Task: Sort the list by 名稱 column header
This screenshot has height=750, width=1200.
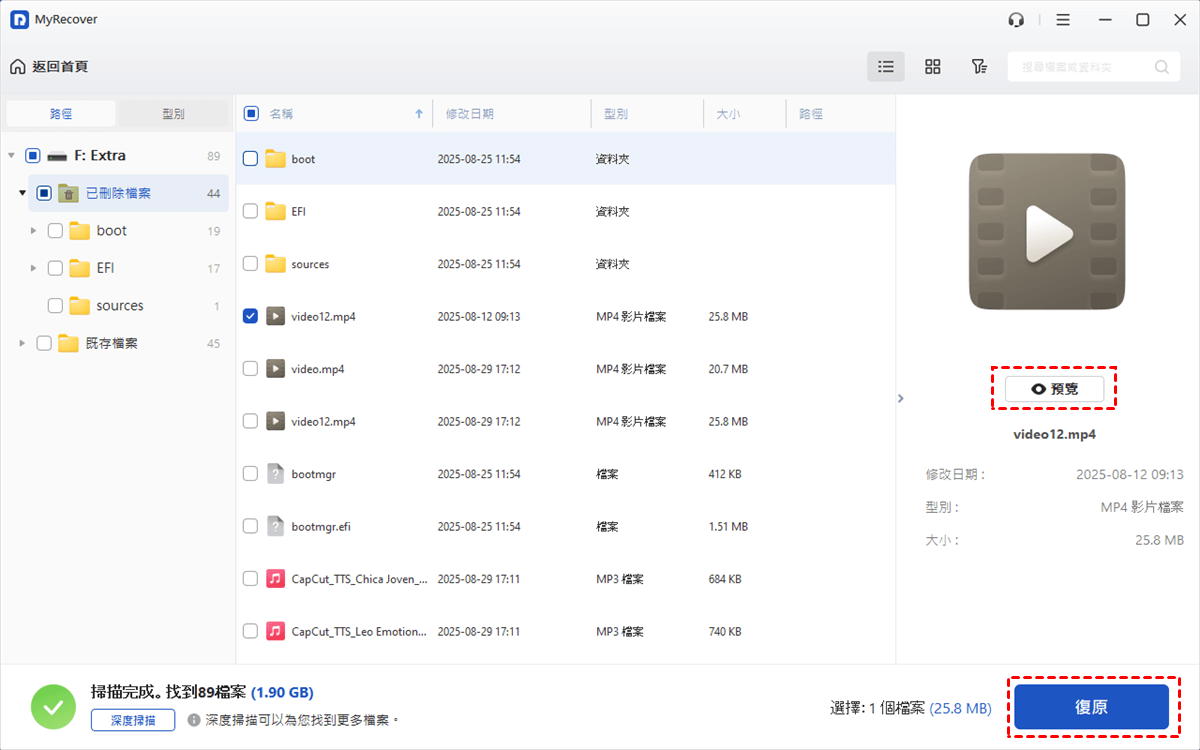Action: click(x=282, y=114)
